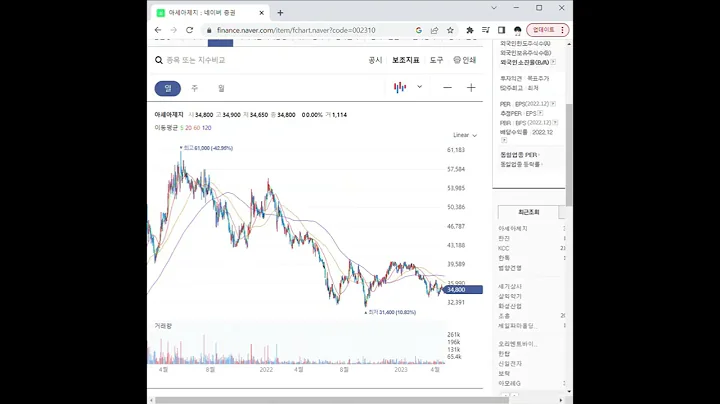Click the horizontal page scrollbar thumb

click(x=332, y=400)
